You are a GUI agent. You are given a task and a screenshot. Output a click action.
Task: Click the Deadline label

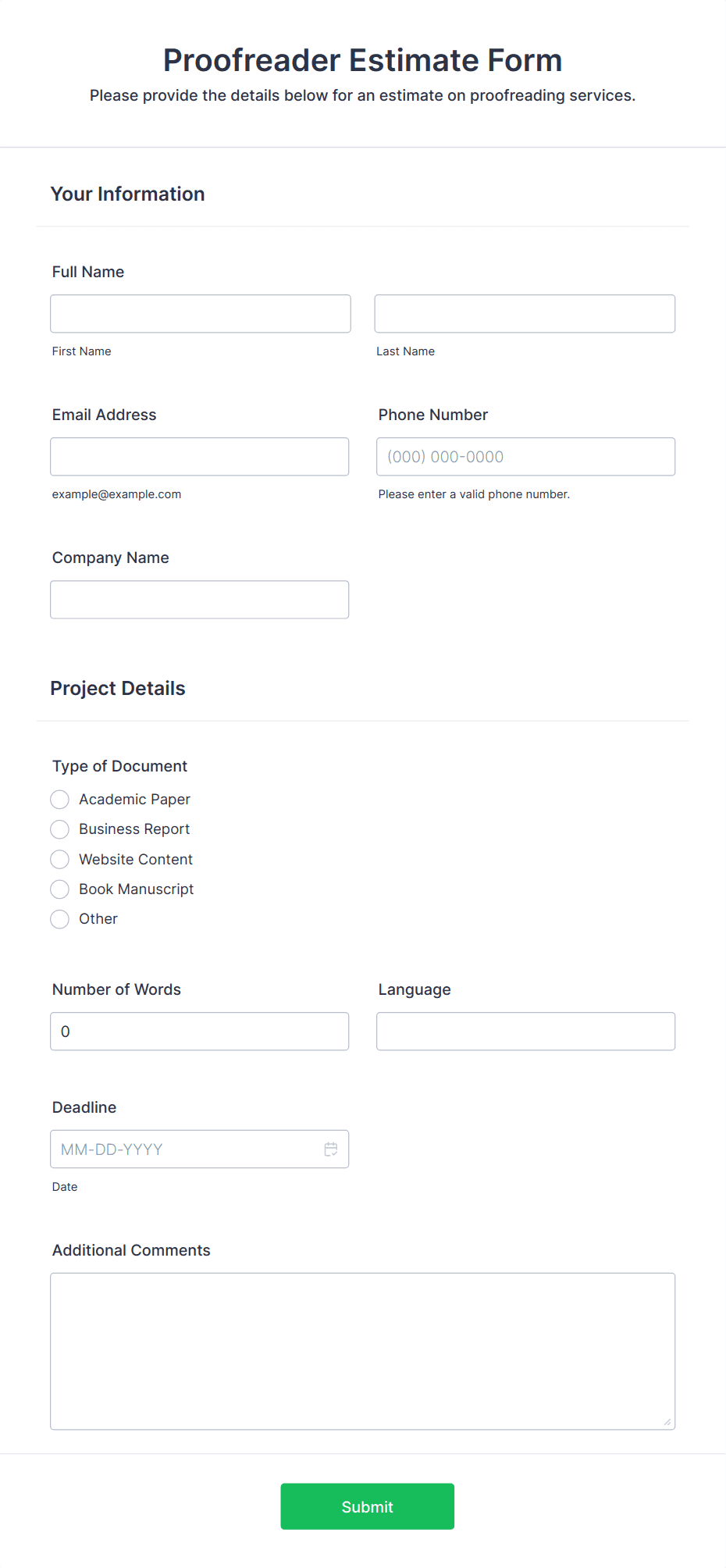click(84, 1107)
